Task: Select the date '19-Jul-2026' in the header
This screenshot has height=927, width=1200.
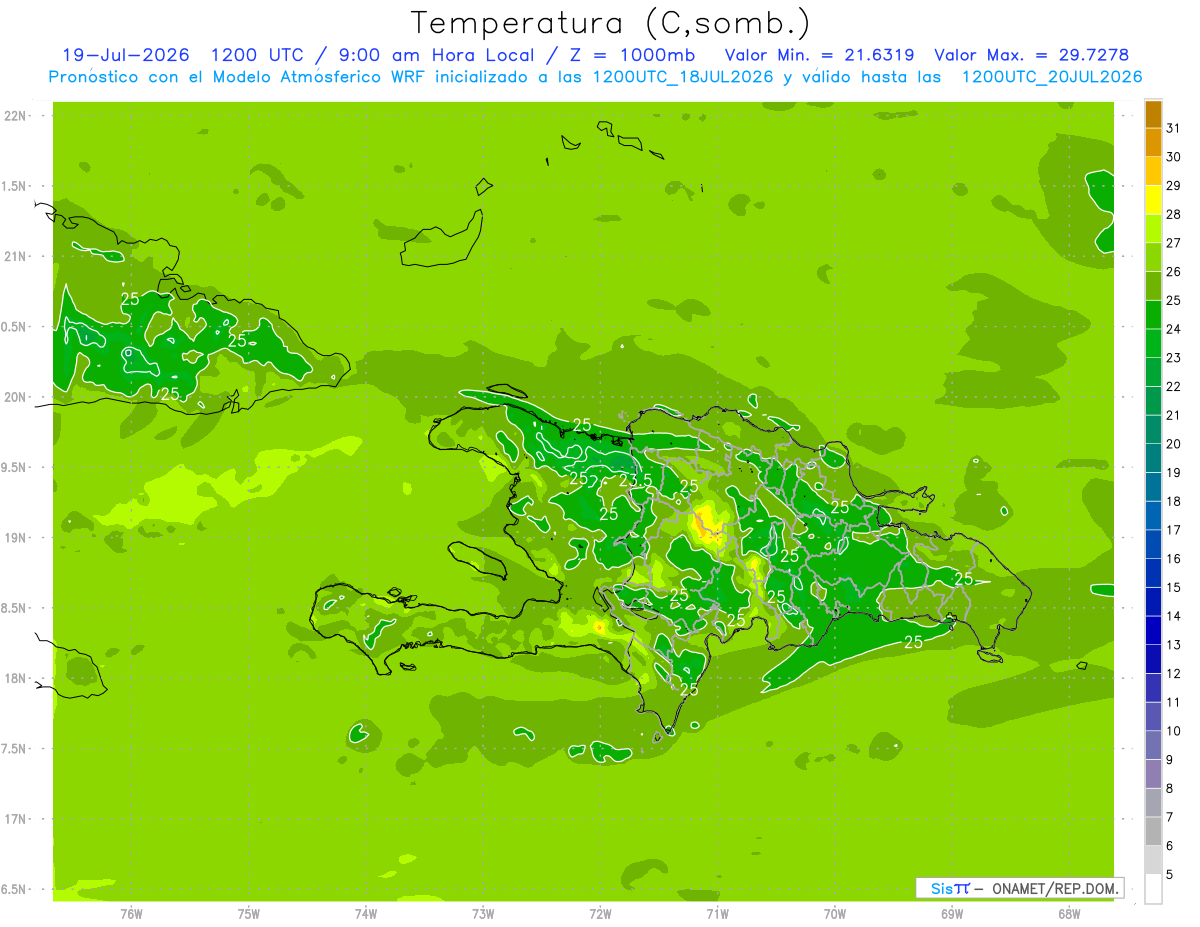Action: click(x=125, y=55)
